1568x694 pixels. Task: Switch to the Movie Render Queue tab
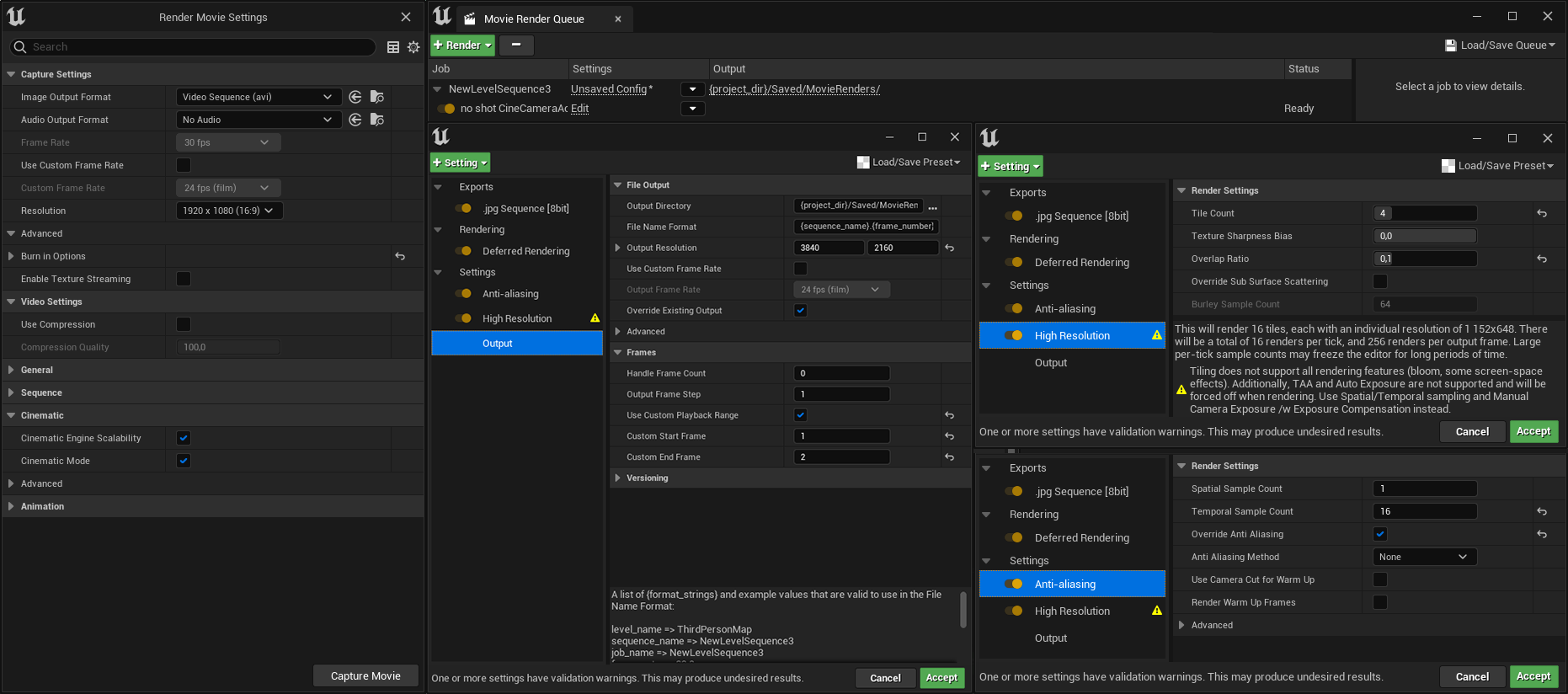(x=534, y=19)
